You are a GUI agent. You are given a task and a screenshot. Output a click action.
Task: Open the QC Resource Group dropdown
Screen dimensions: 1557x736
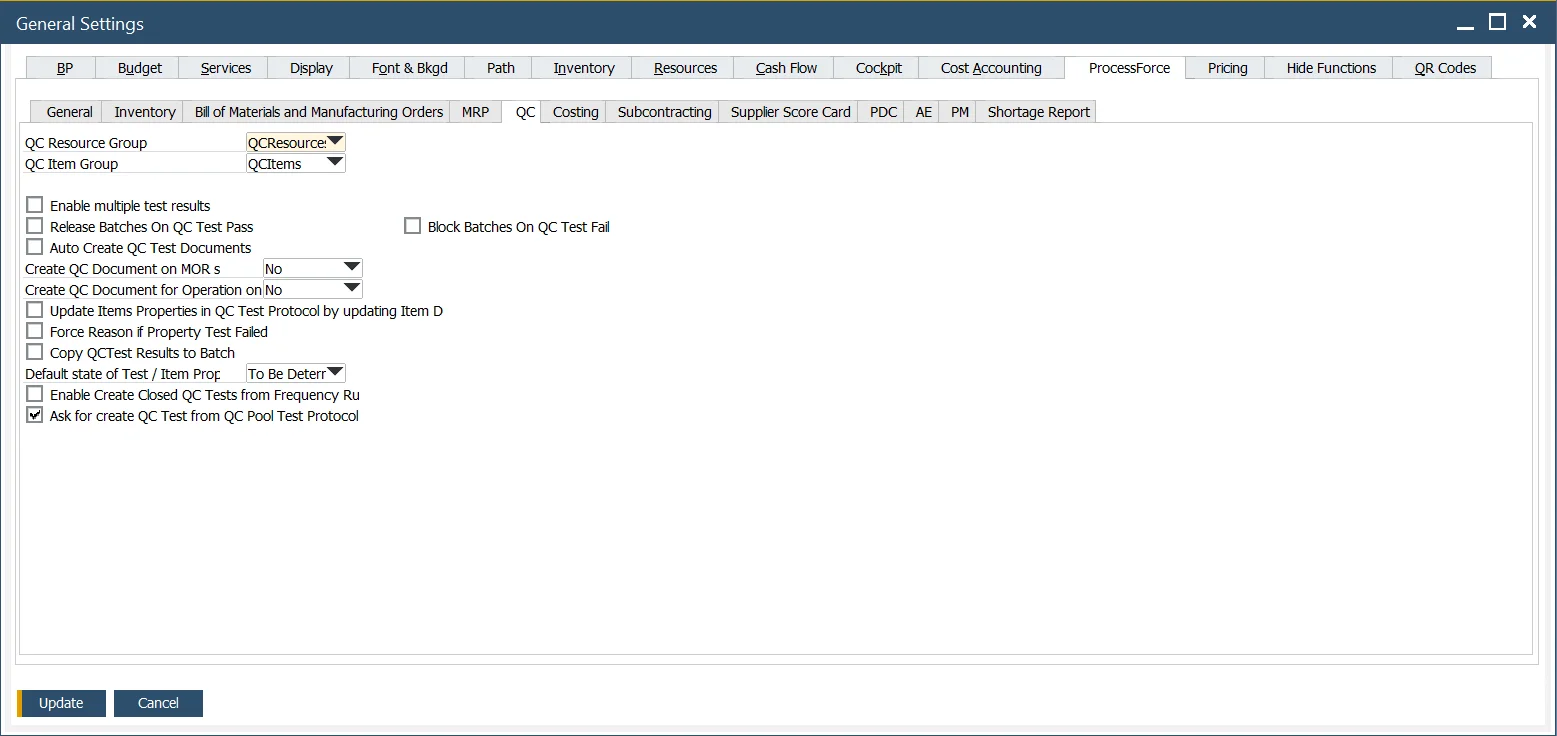[336, 141]
